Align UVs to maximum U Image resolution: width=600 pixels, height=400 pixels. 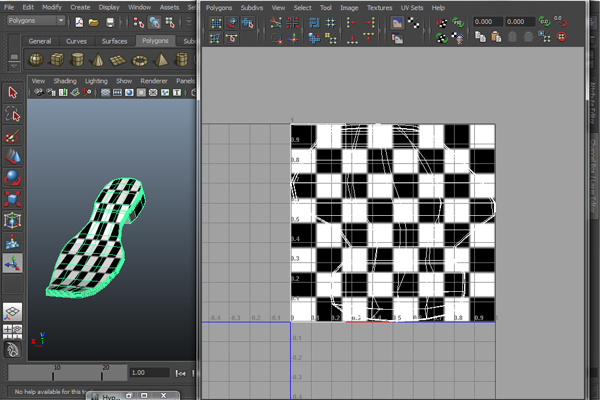369,23
